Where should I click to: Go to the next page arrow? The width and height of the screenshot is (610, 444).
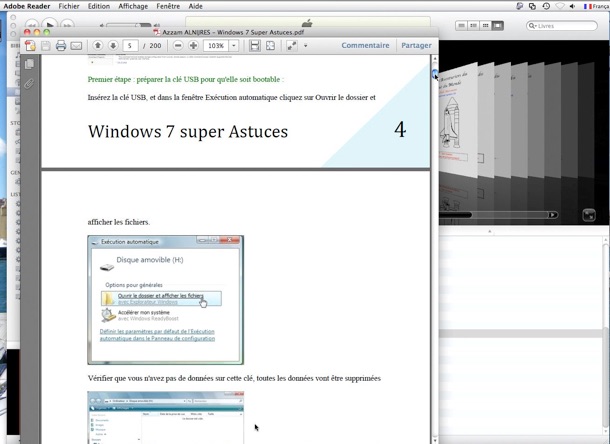(113, 46)
